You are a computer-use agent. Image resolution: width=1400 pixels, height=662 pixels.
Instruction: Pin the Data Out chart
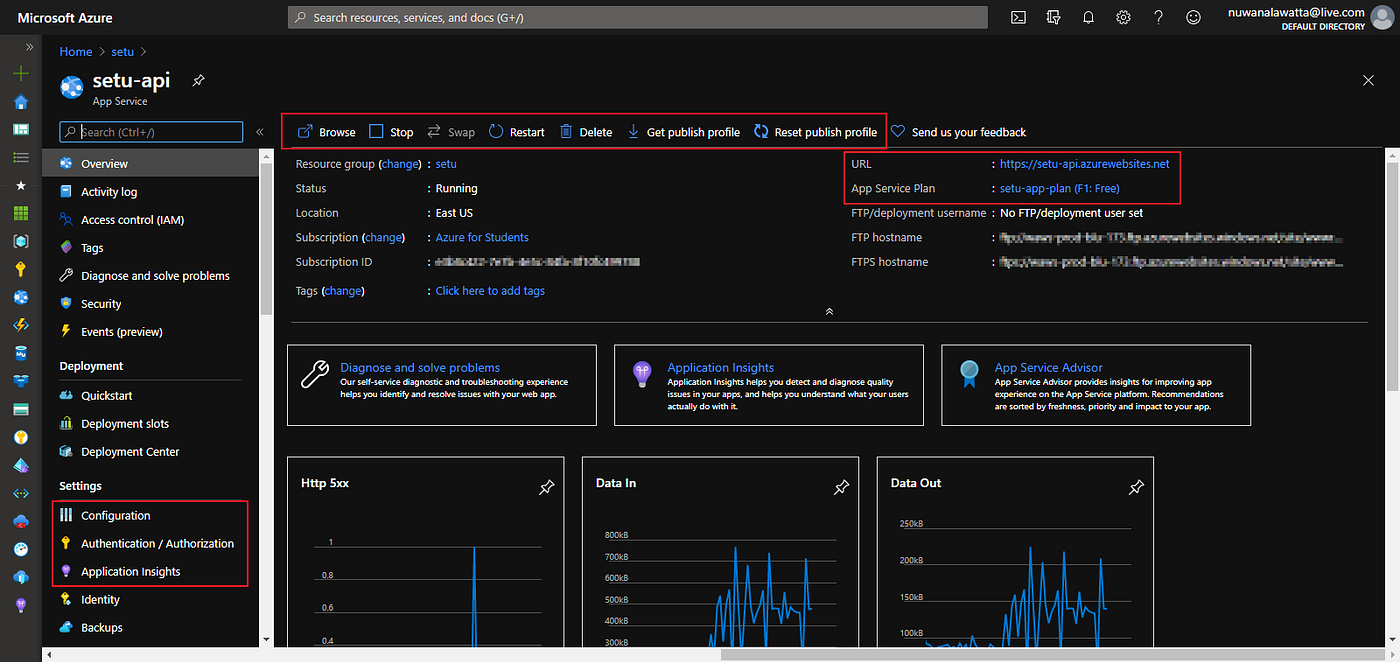[x=1136, y=488]
